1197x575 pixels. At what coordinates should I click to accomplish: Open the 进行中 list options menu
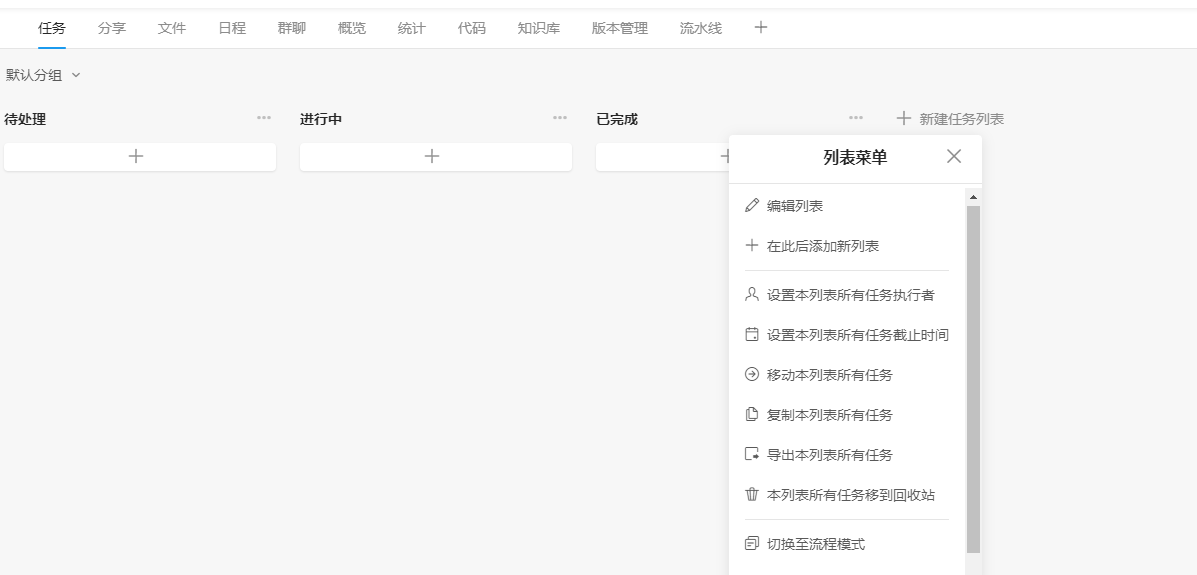[x=560, y=118]
